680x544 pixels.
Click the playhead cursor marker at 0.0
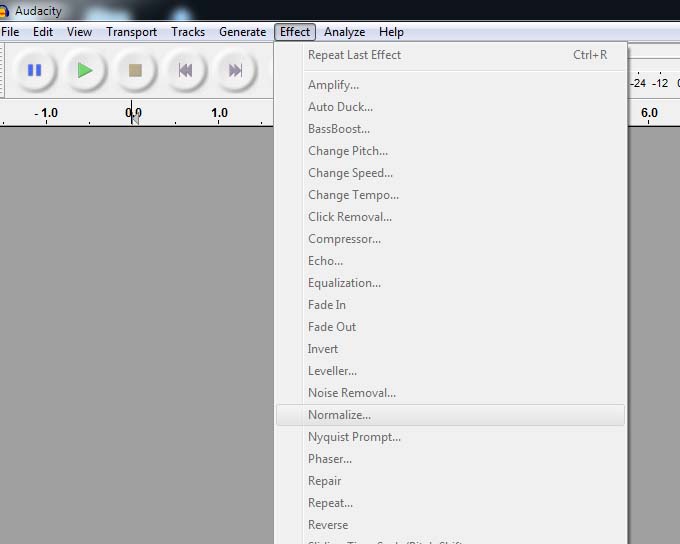click(x=134, y=116)
